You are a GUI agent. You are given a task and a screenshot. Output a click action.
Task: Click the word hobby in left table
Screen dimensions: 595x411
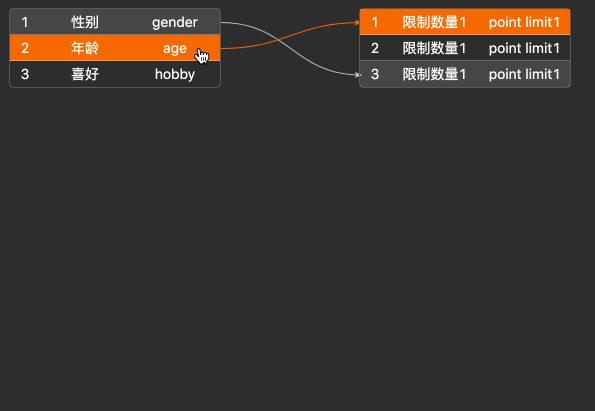(x=175, y=74)
